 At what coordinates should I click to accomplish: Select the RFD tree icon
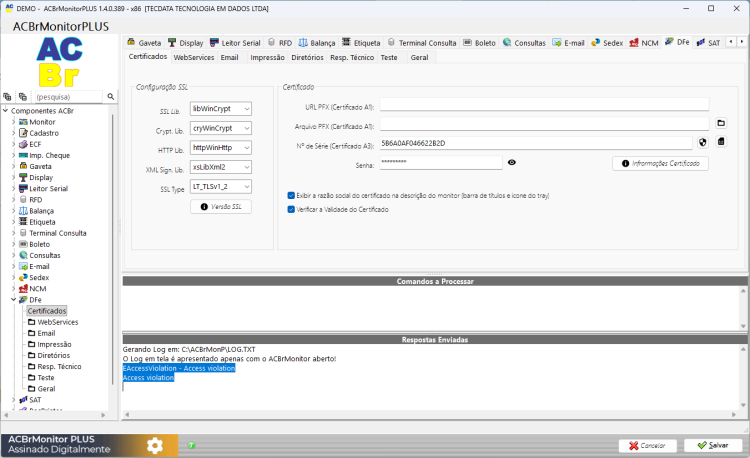[23, 199]
